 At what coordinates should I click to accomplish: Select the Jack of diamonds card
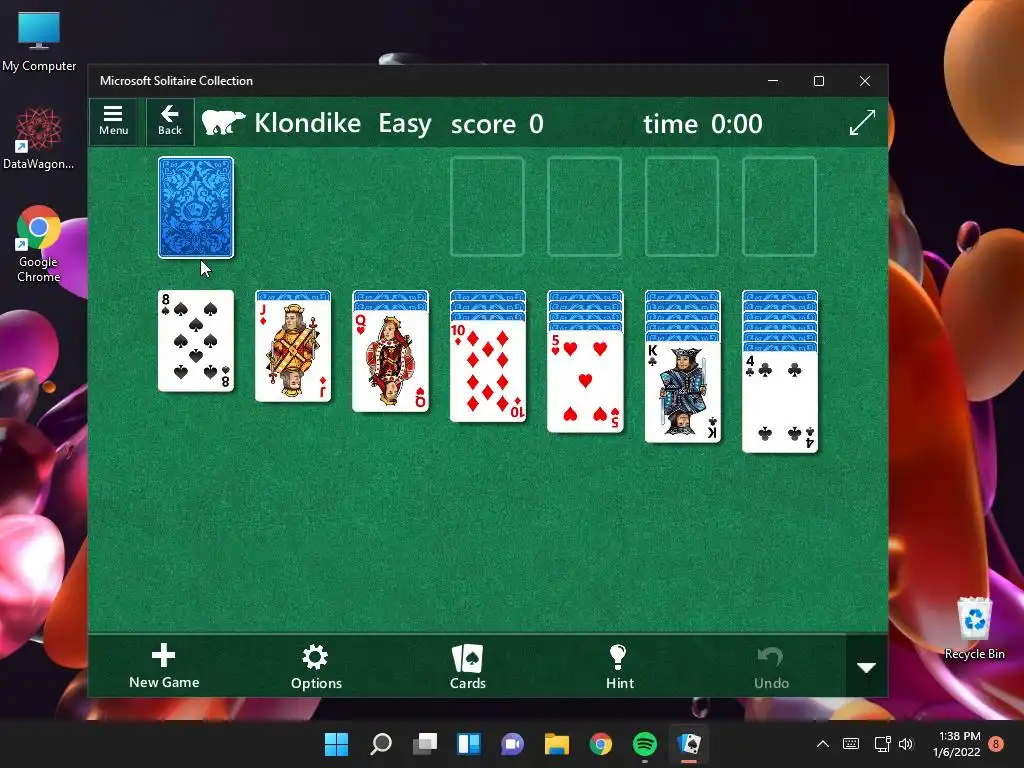(x=293, y=351)
